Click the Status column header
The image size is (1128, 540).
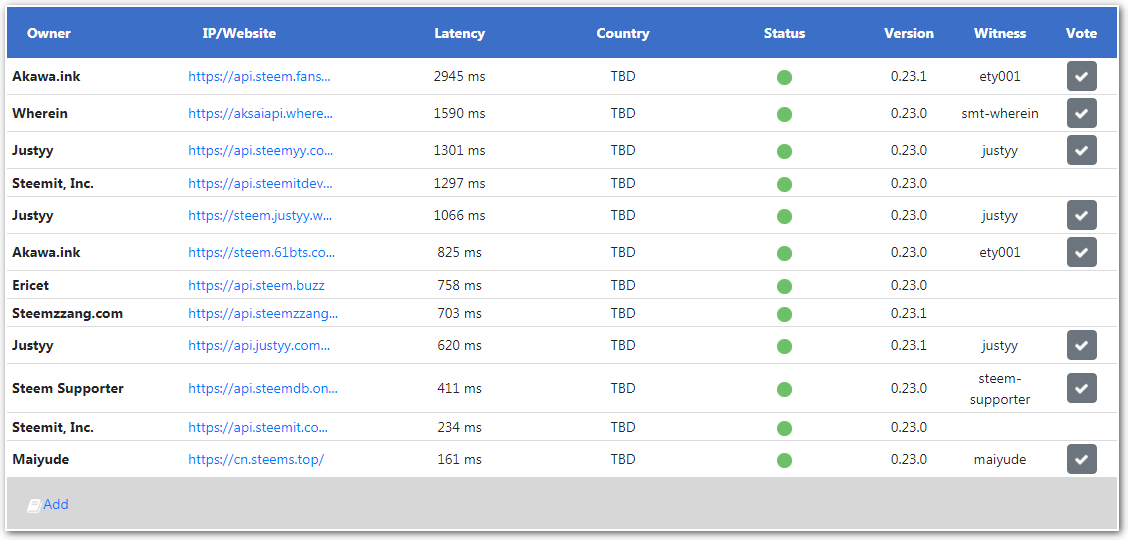click(x=784, y=33)
